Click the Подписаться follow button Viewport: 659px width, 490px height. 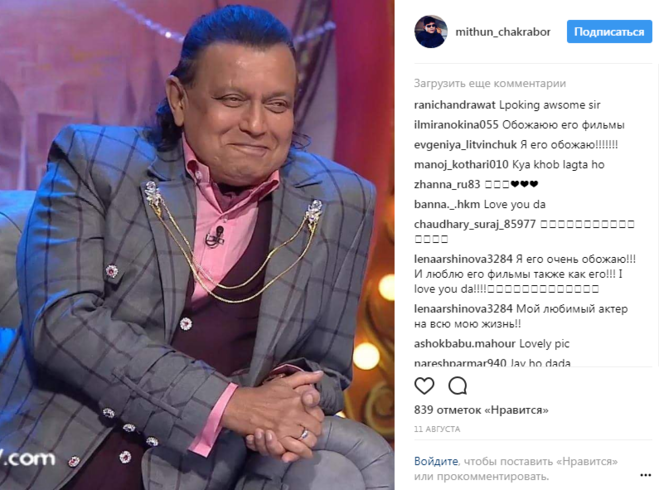click(x=609, y=32)
